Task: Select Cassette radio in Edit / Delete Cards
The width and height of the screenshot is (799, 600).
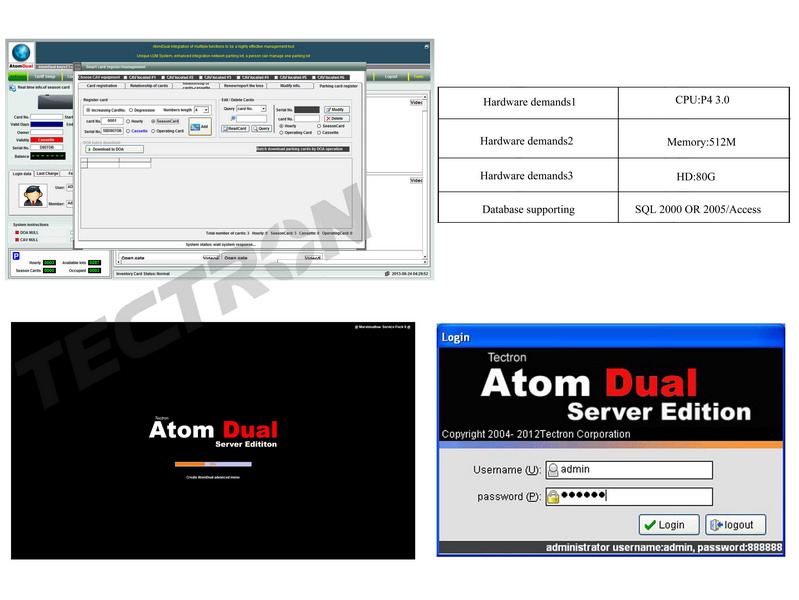Action: [319, 133]
